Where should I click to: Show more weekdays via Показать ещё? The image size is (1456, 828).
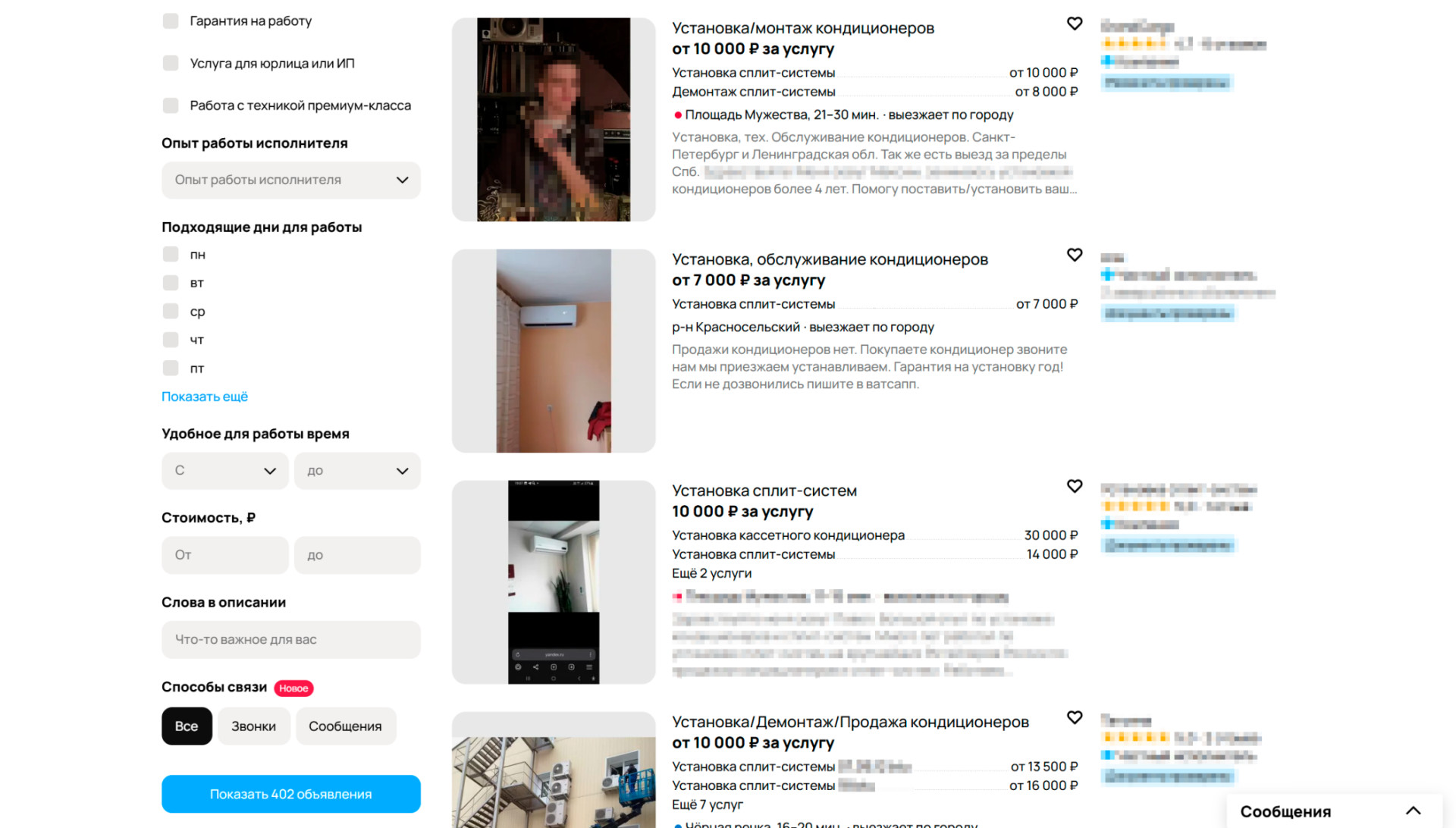click(x=205, y=397)
